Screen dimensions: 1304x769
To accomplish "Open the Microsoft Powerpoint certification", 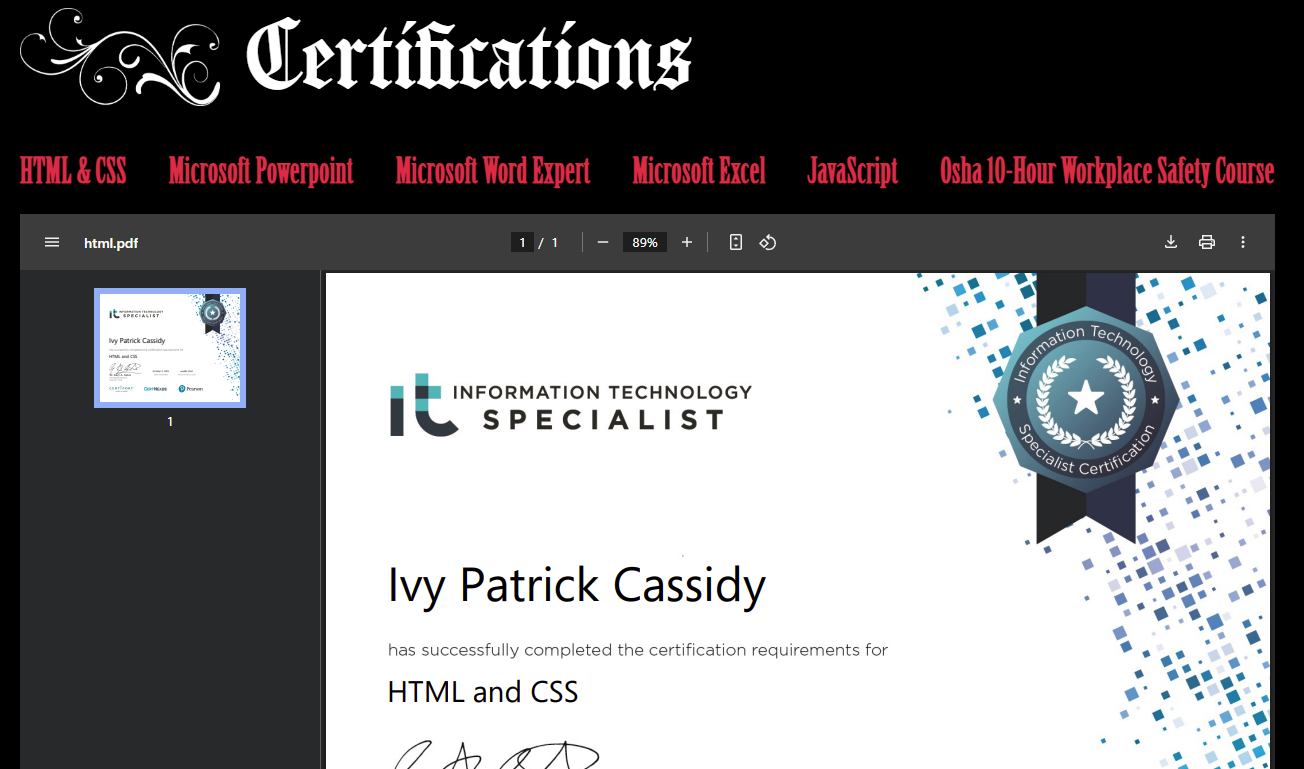I will coord(261,171).
